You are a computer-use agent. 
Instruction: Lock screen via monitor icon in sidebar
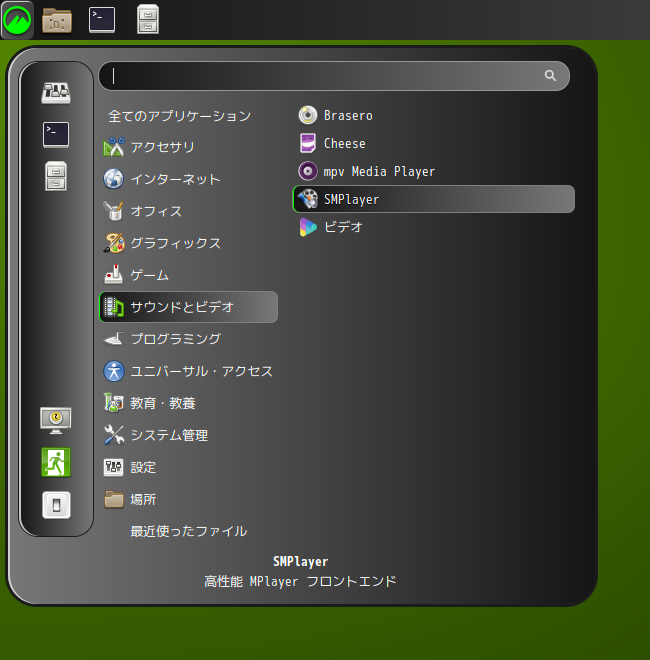tap(56, 420)
